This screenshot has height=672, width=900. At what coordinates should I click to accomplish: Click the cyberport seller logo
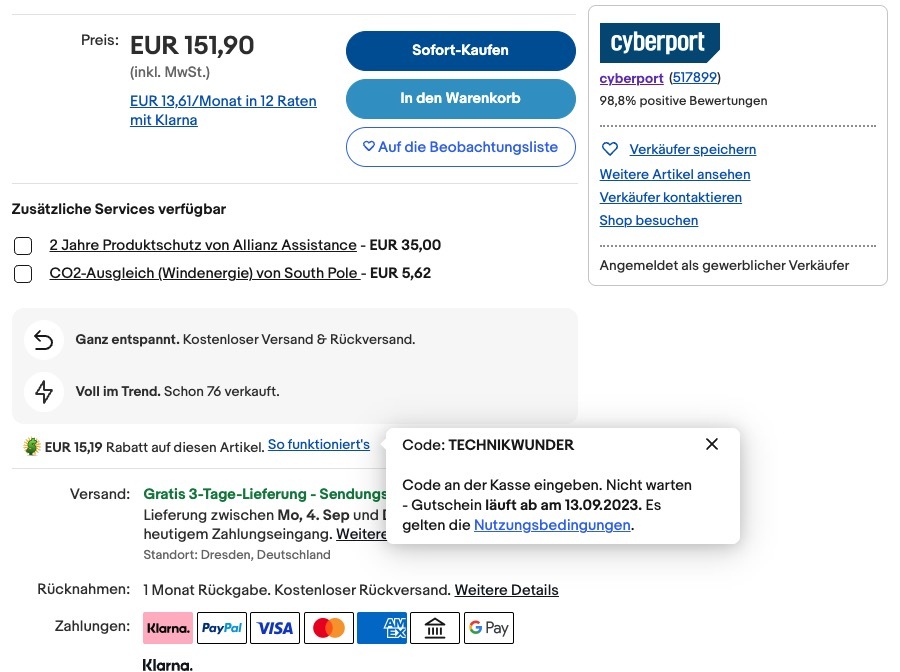click(x=659, y=43)
